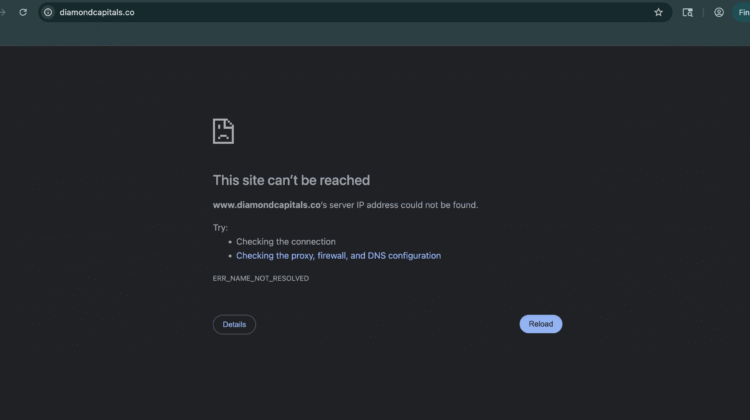
Task: Click the partially visible 'Fin' button
Action: point(743,12)
